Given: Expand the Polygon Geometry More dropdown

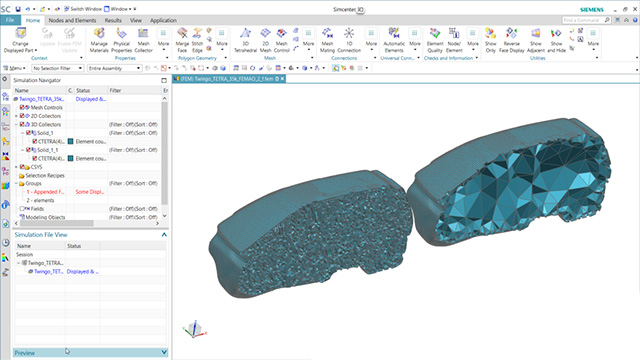Looking at the screenshot, I should (x=222, y=40).
